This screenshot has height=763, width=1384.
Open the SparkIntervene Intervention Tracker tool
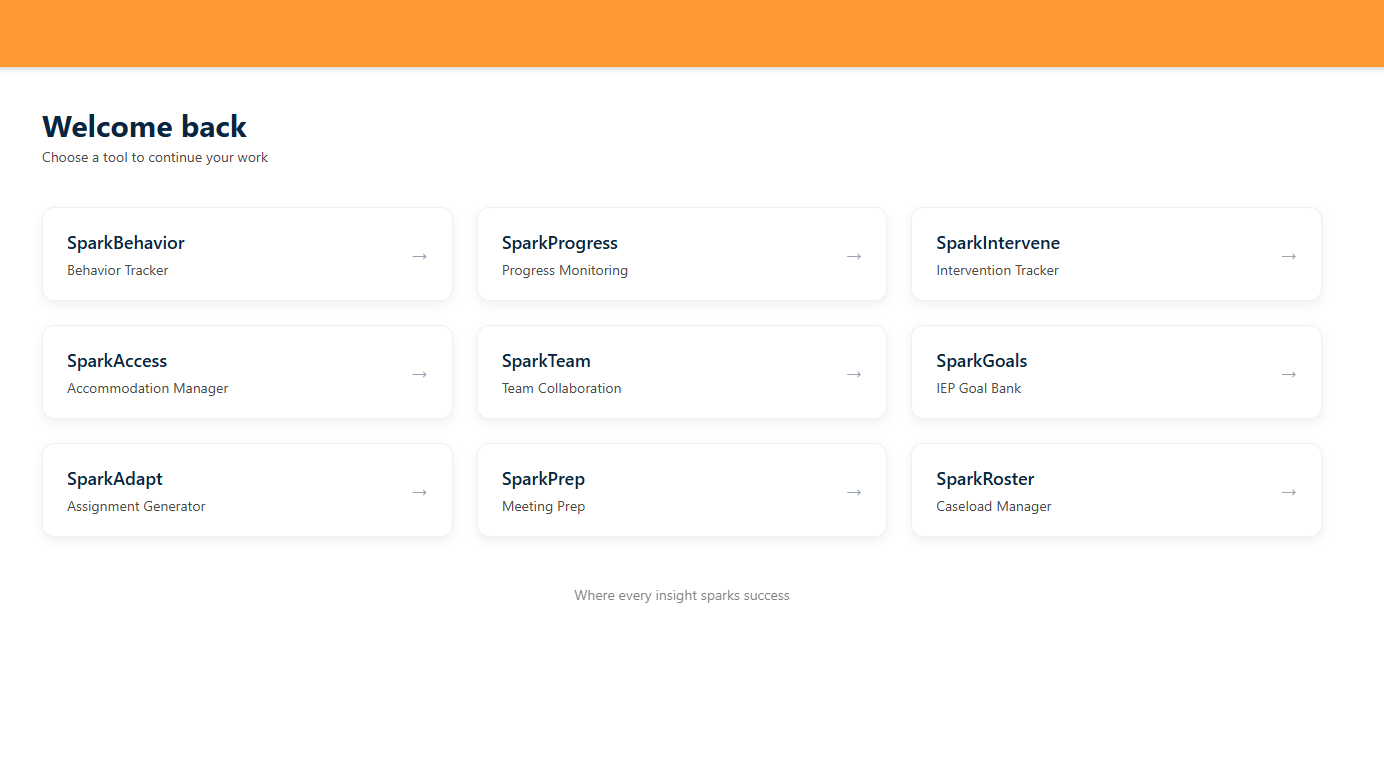coord(1115,254)
